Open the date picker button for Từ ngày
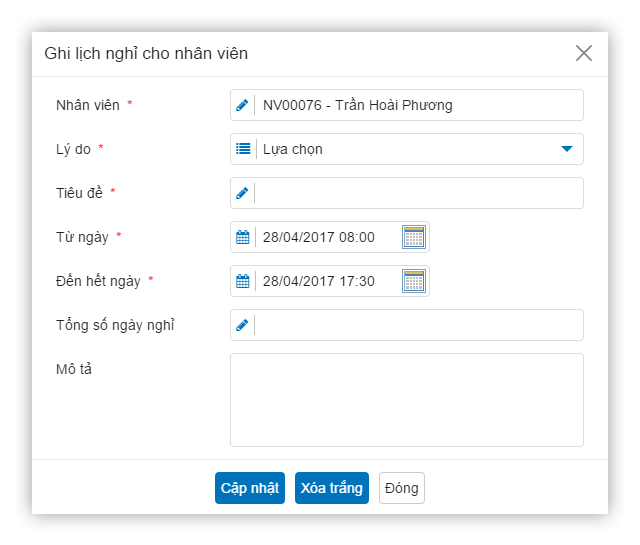640x545 pixels. (414, 237)
